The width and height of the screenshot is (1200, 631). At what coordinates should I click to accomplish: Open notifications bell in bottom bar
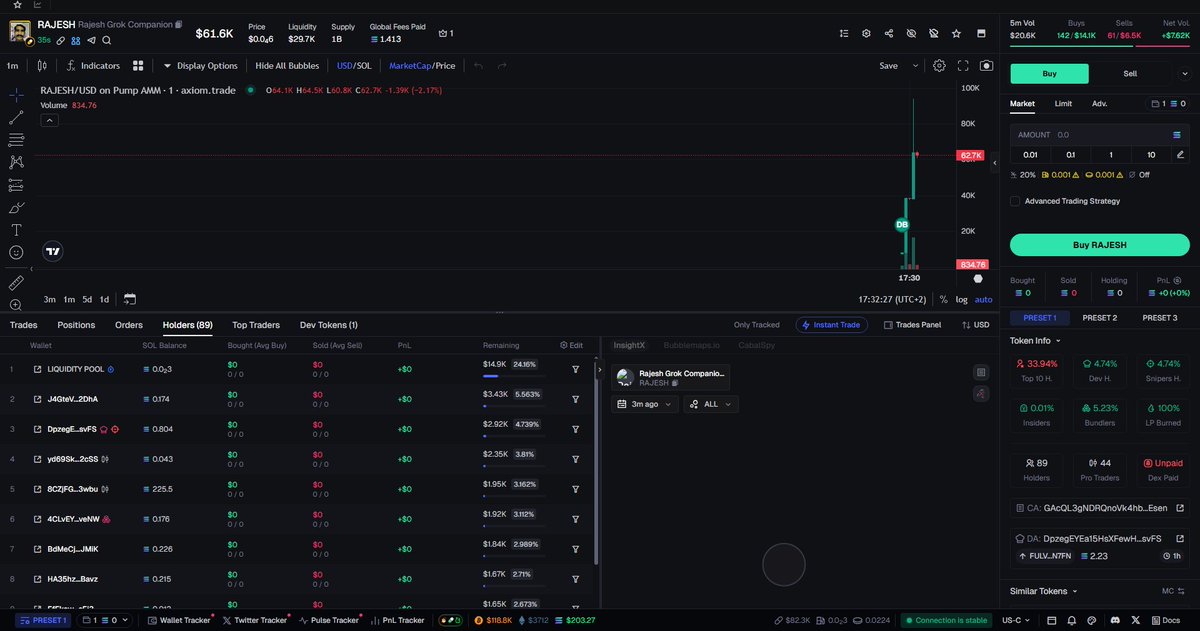(1072, 620)
